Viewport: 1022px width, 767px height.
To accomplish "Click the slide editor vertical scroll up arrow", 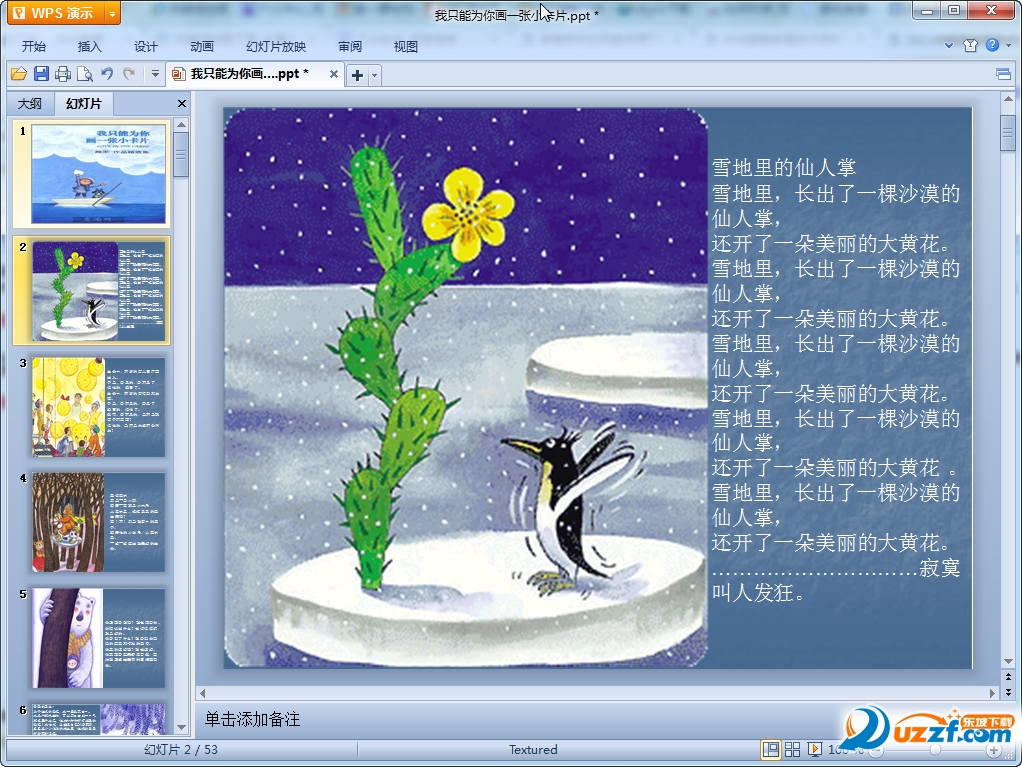I will point(1008,99).
